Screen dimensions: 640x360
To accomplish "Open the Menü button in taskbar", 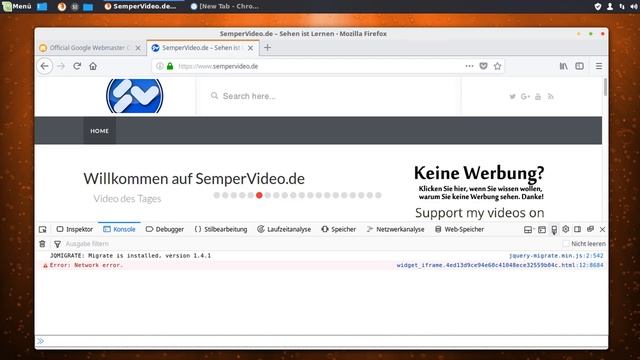I will click(17, 6).
